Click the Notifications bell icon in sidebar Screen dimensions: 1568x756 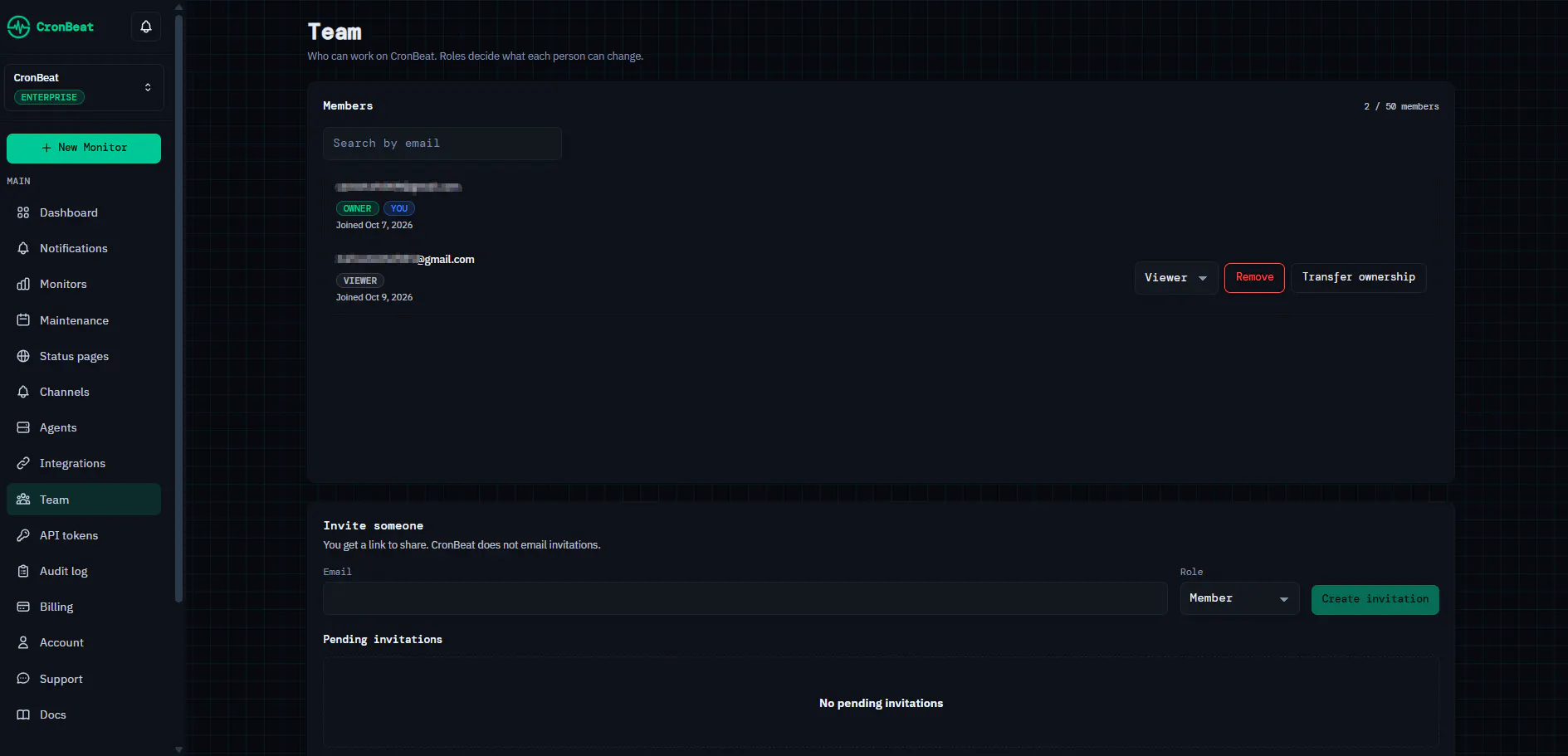[23, 248]
